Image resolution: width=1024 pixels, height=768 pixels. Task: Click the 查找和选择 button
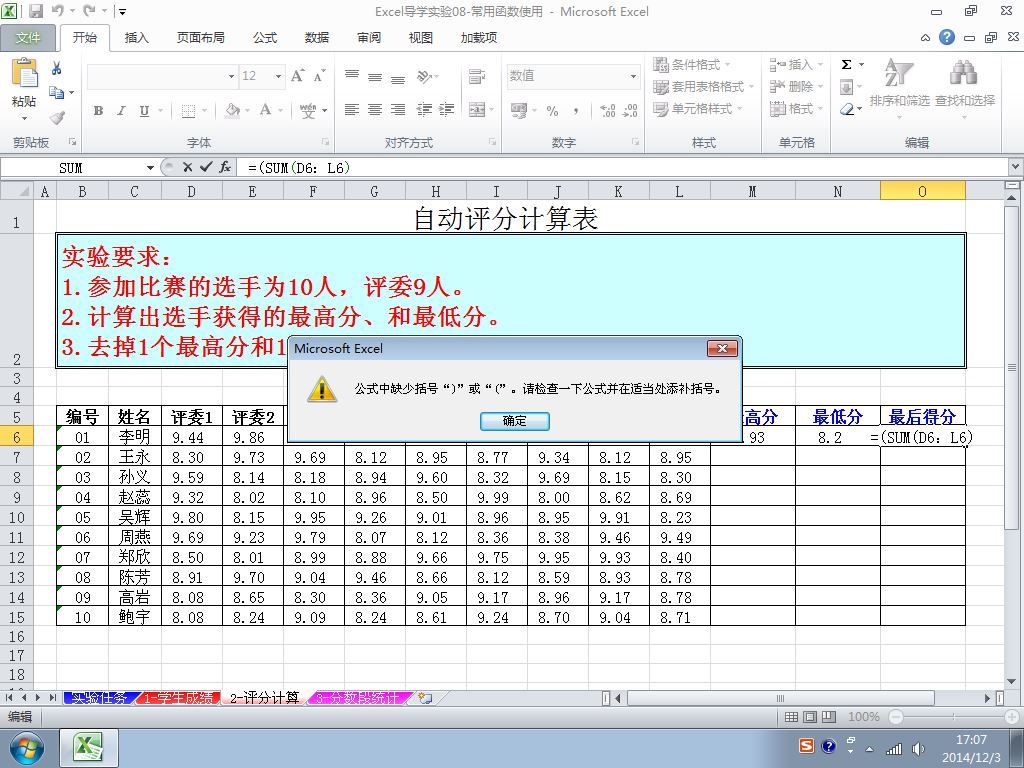point(965,89)
